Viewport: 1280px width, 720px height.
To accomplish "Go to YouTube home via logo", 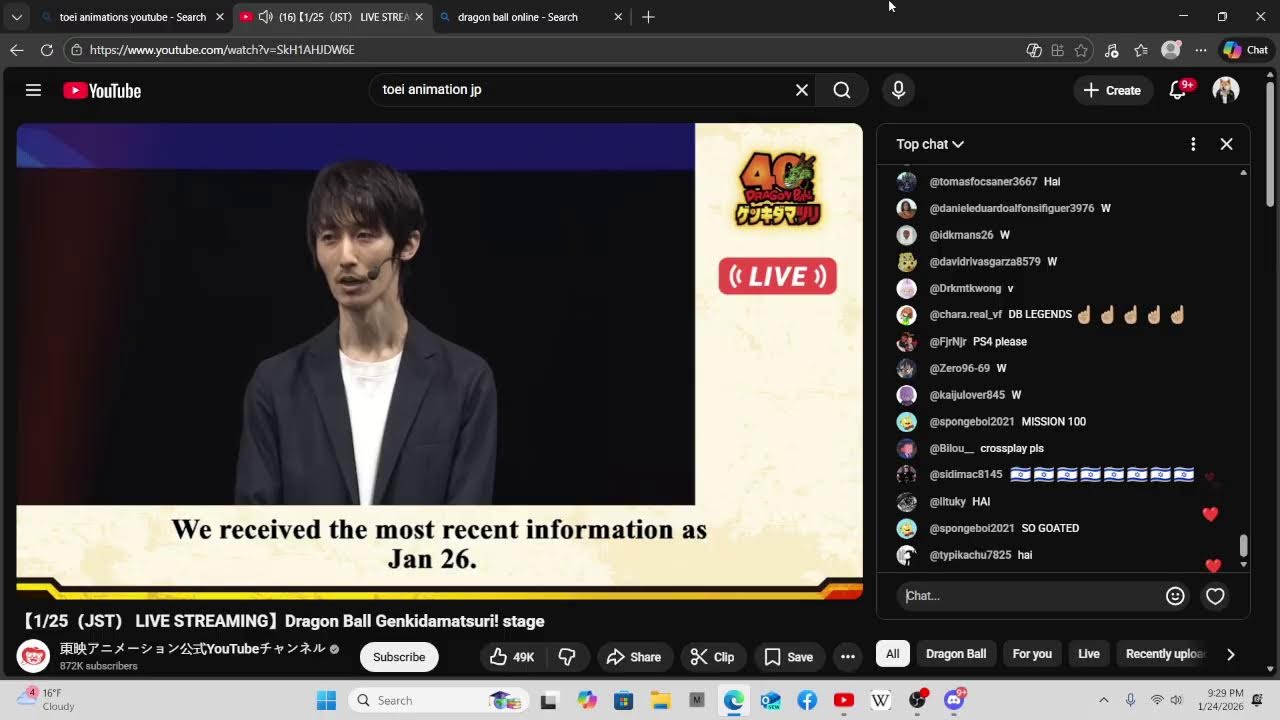I will pos(102,90).
